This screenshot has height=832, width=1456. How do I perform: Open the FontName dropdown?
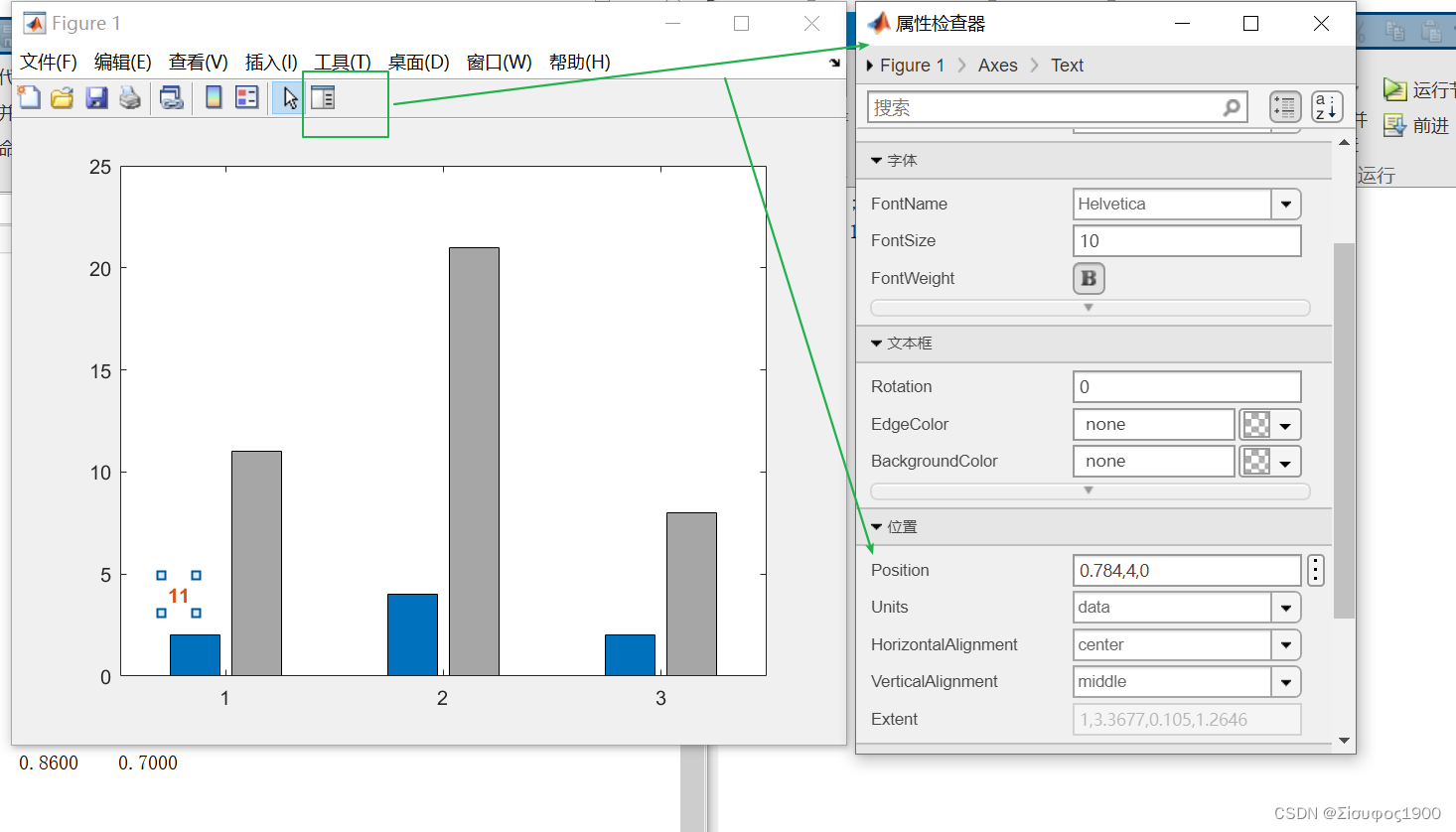pyautogui.click(x=1287, y=204)
